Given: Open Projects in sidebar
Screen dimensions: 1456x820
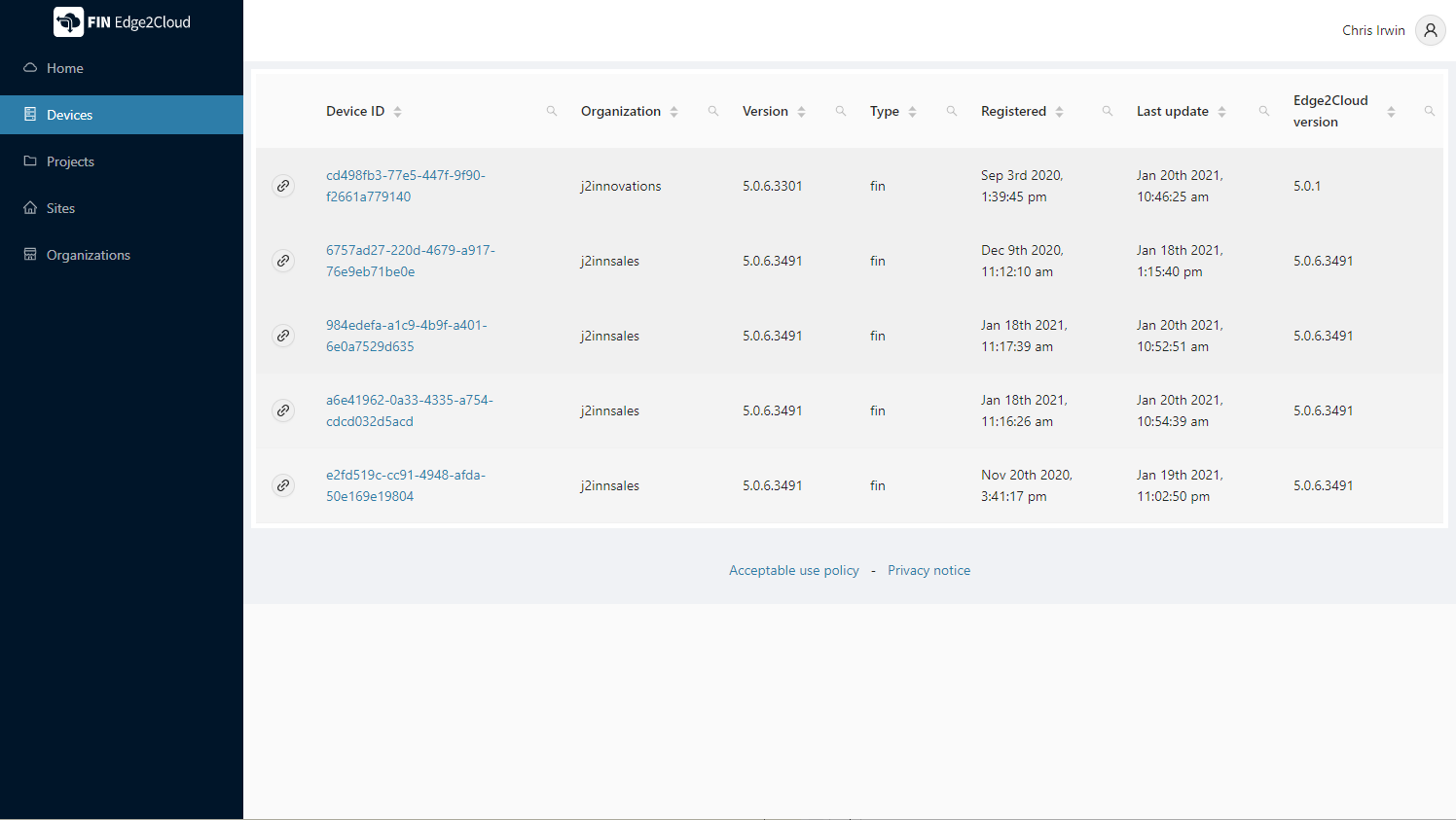Looking at the screenshot, I should 122,161.
